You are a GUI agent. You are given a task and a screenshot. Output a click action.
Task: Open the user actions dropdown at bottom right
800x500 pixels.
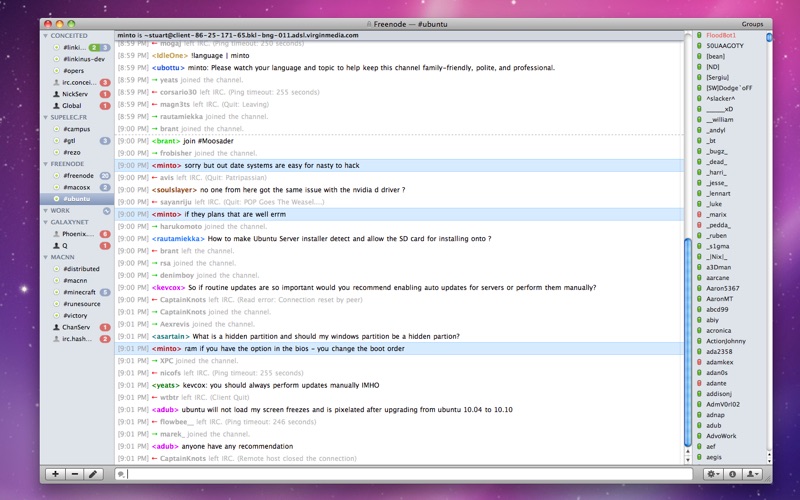(752, 474)
